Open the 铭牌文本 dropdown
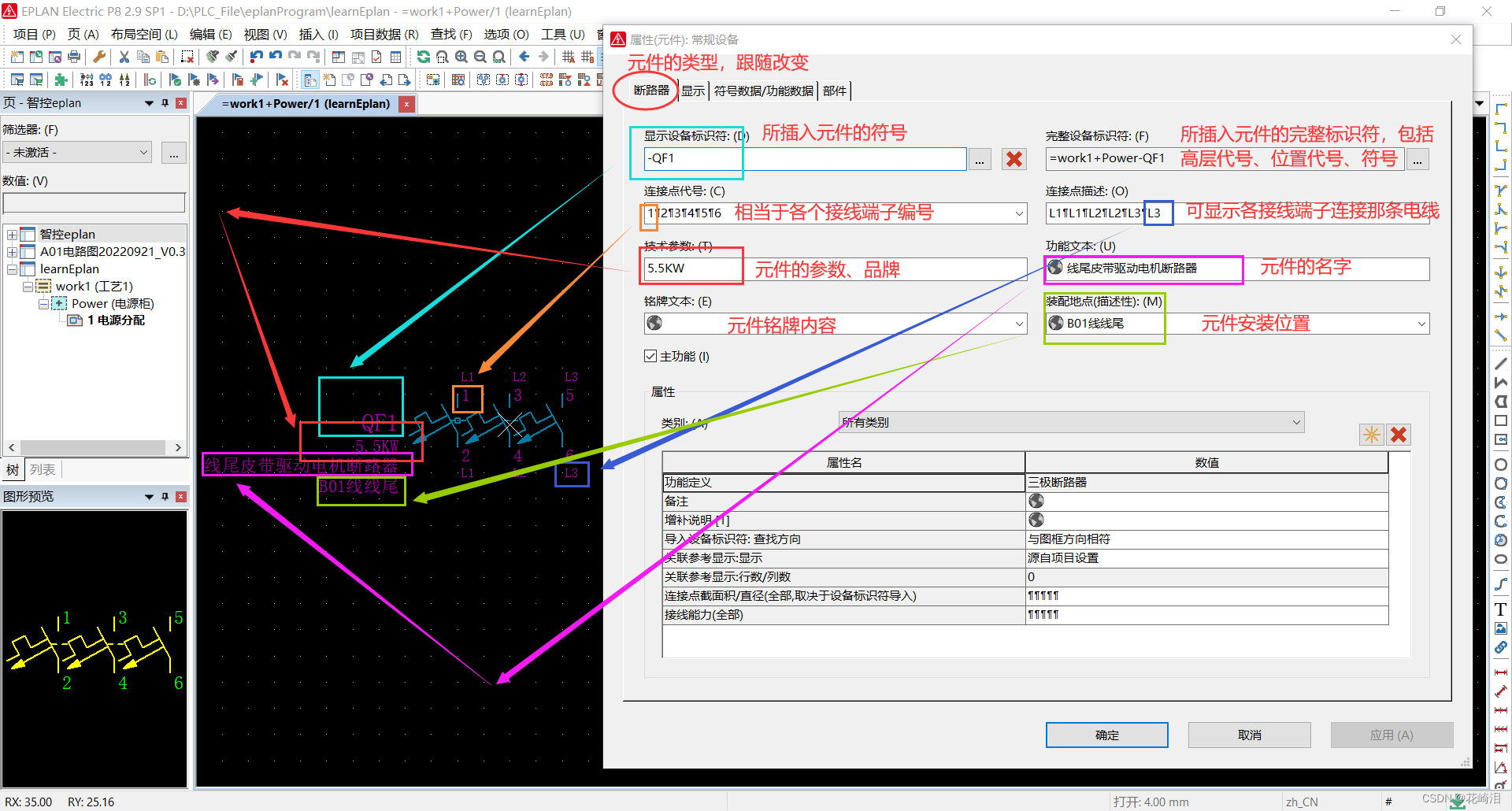1512x811 pixels. tap(1019, 324)
